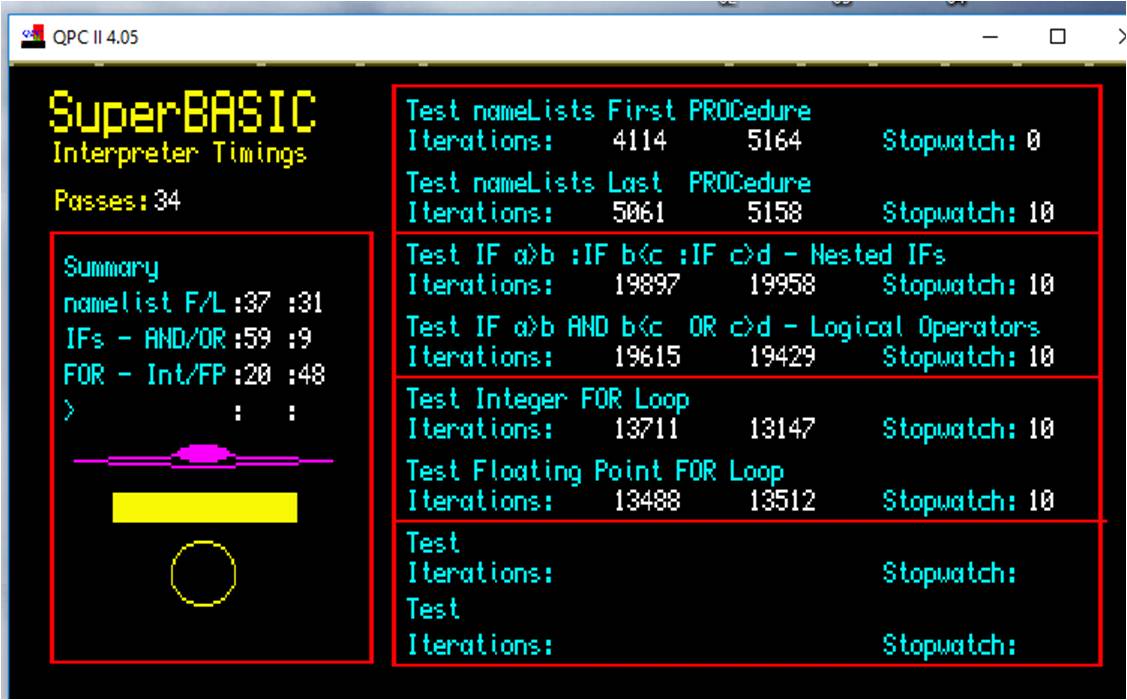Click iteration count 4114
This screenshot has height=700, width=1127.
click(x=639, y=140)
